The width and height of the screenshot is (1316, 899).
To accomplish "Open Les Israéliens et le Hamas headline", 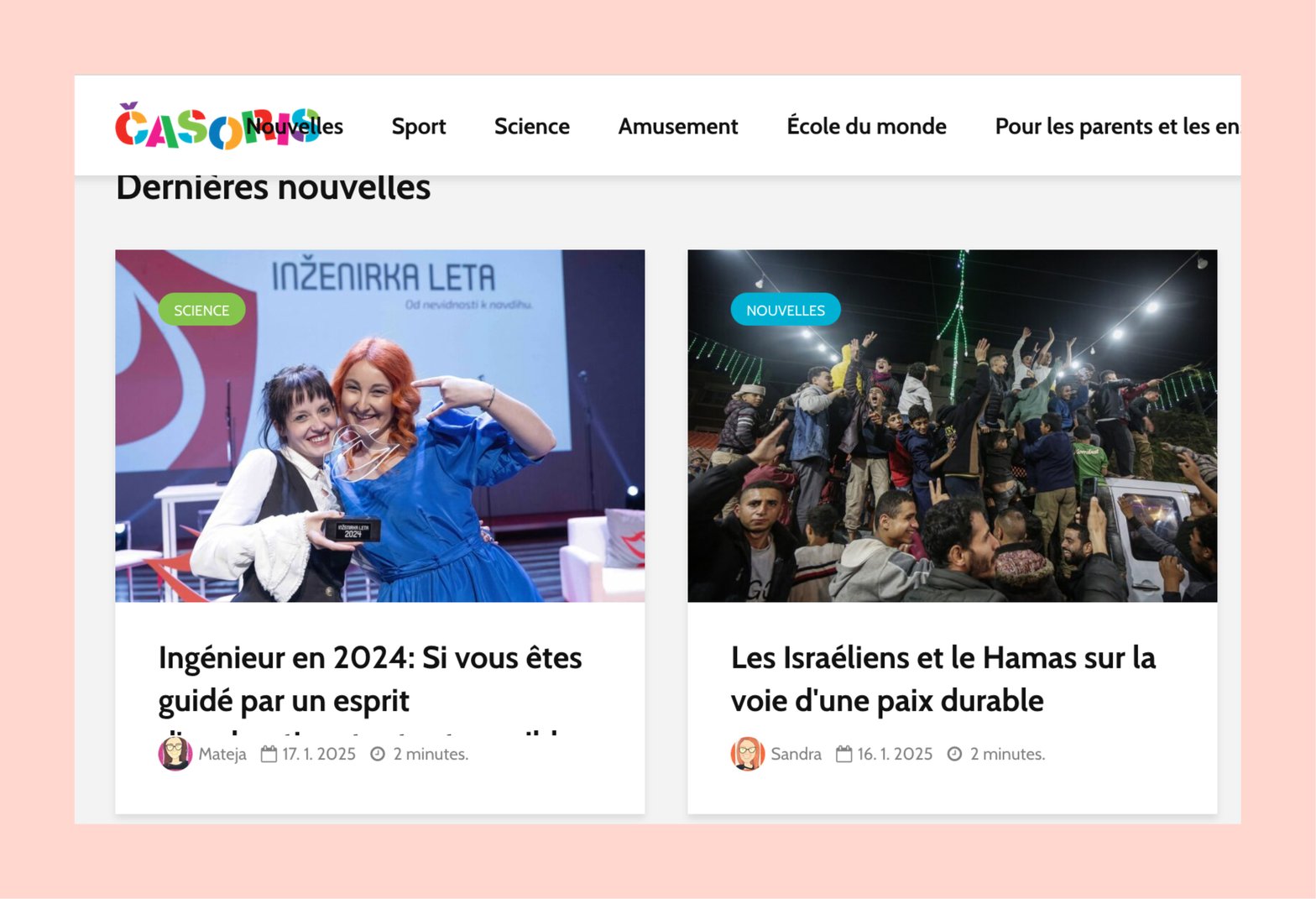I will (943, 679).
